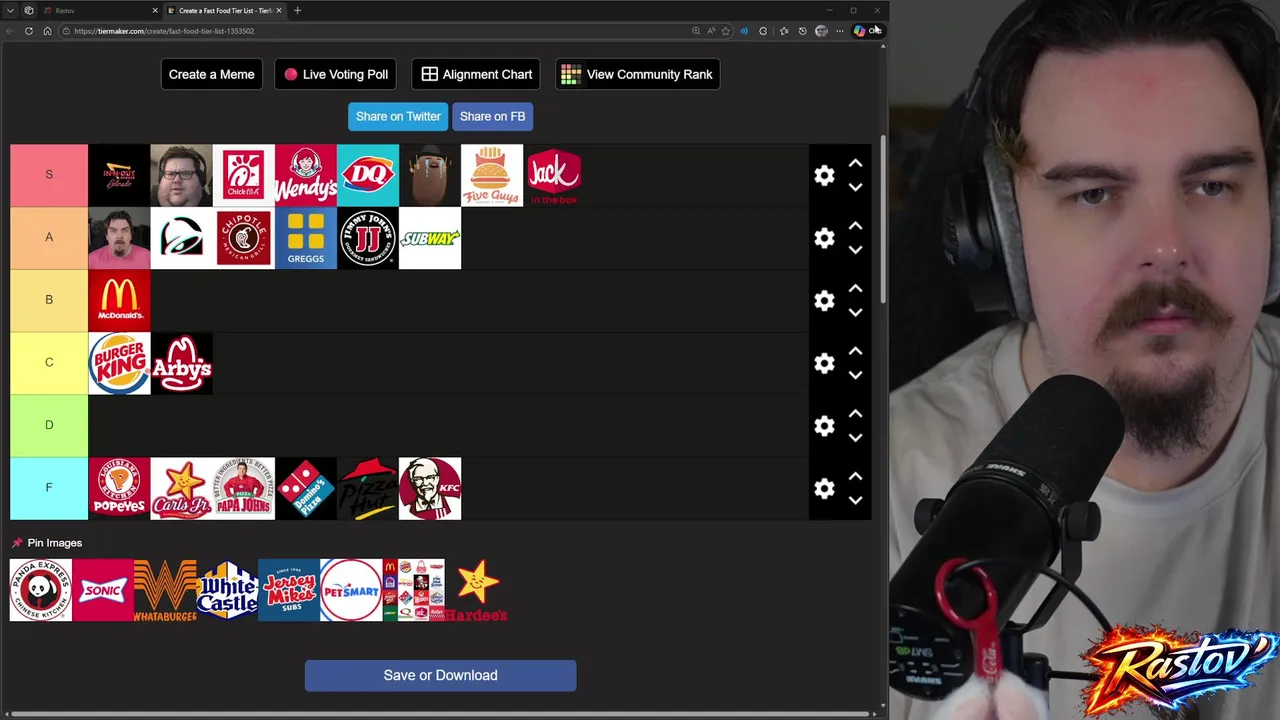Open settings gear for B tier
Image resolution: width=1280 pixels, height=720 pixels.
point(824,301)
